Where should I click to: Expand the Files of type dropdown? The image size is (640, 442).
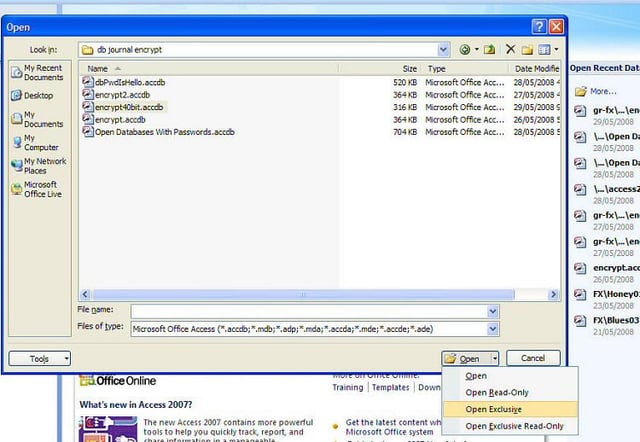493,329
